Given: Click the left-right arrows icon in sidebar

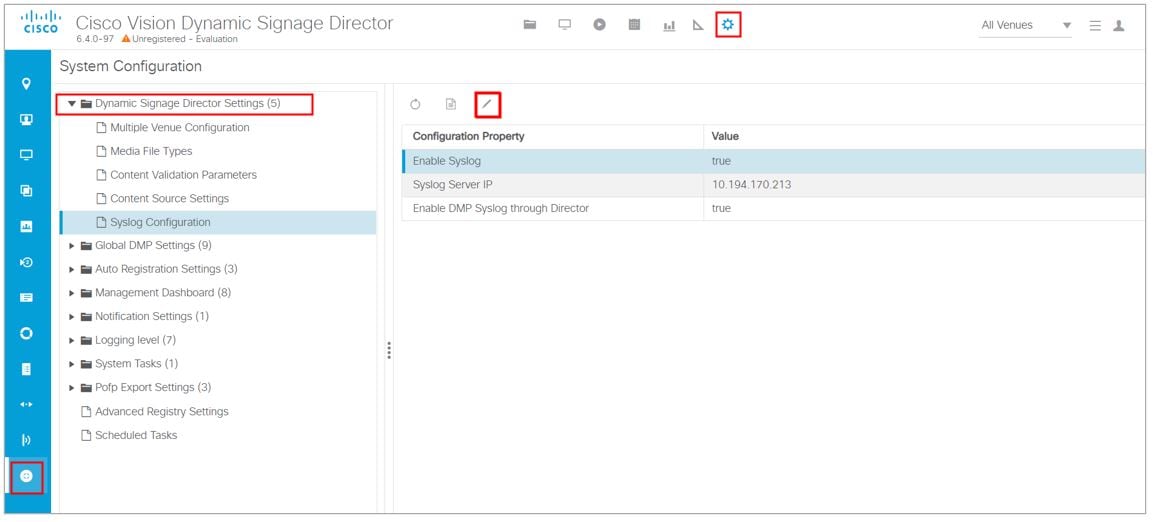Looking at the screenshot, I should click(26, 404).
